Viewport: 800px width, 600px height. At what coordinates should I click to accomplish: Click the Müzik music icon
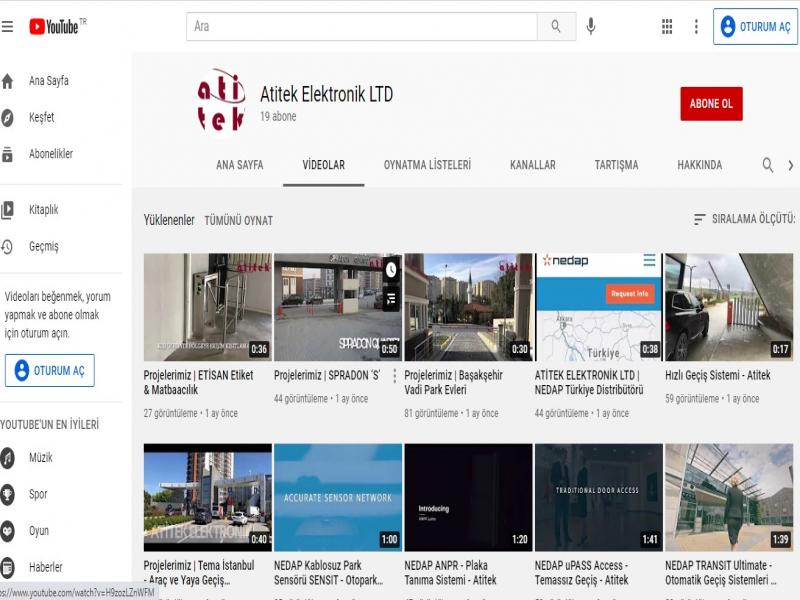pos(7,458)
